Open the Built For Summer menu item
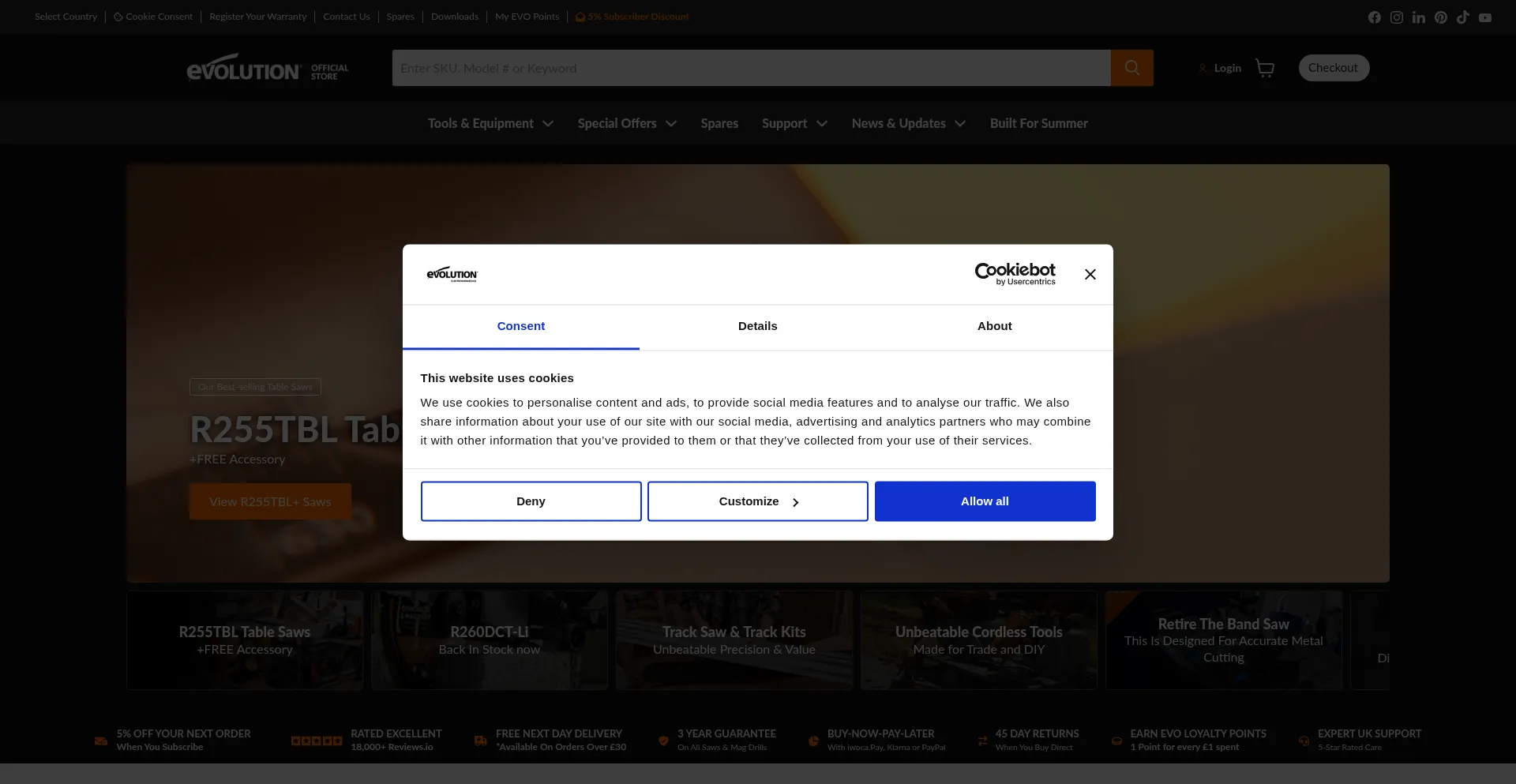 pyautogui.click(x=1039, y=123)
